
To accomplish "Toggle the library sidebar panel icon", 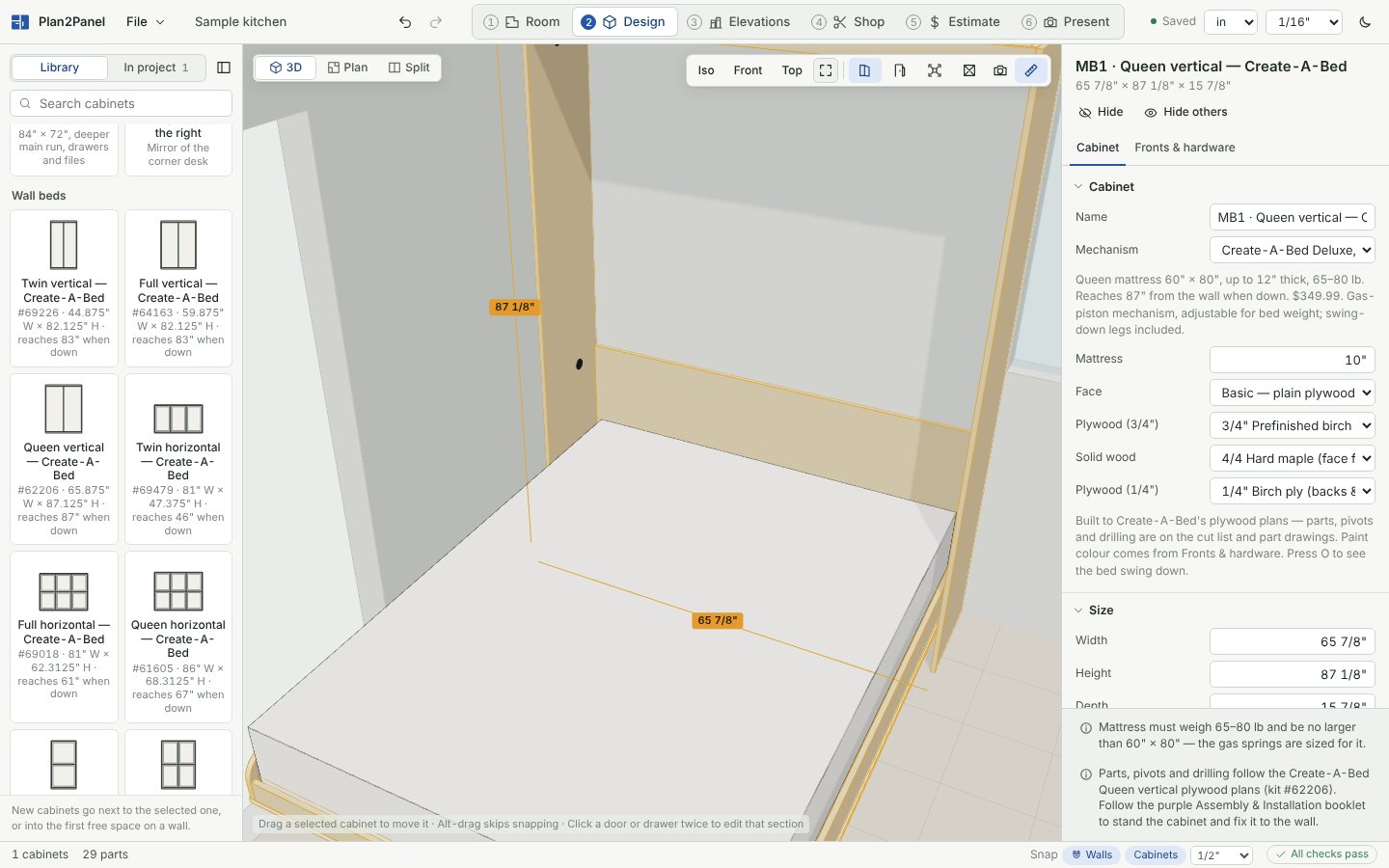I will point(224,68).
